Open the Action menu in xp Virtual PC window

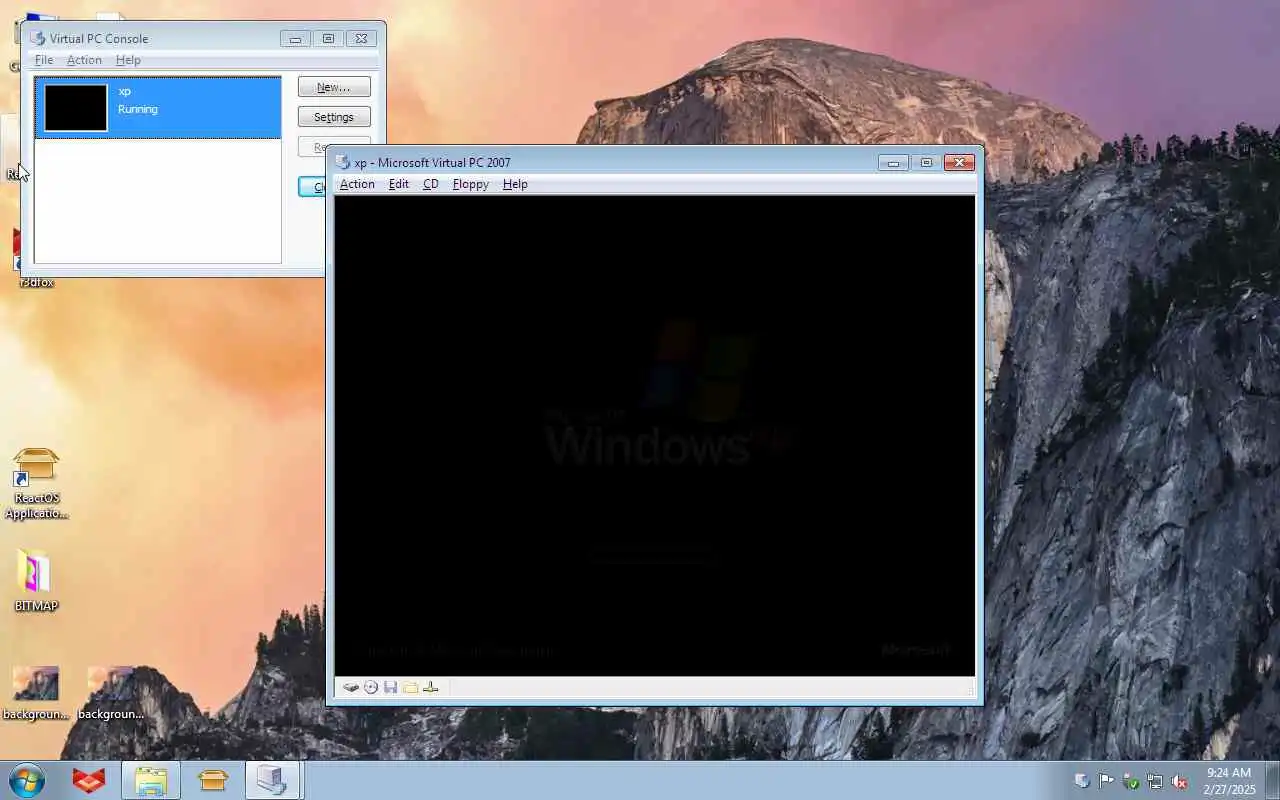click(357, 184)
